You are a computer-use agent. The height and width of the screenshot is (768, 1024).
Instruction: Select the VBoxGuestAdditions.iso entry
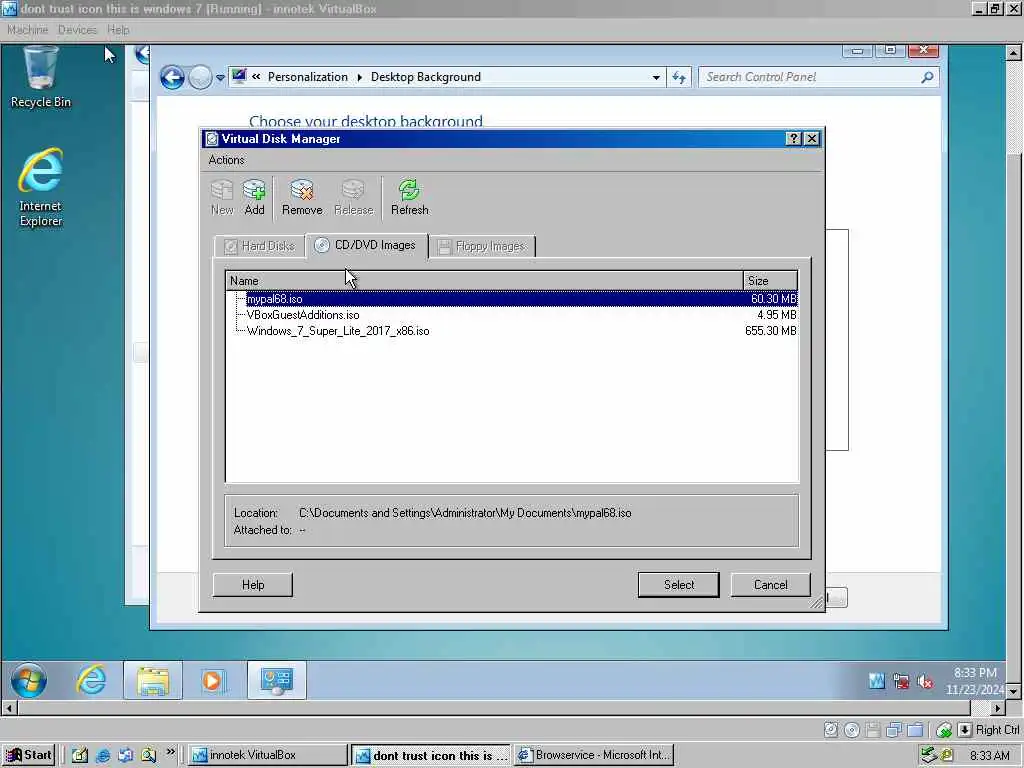click(x=512, y=315)
